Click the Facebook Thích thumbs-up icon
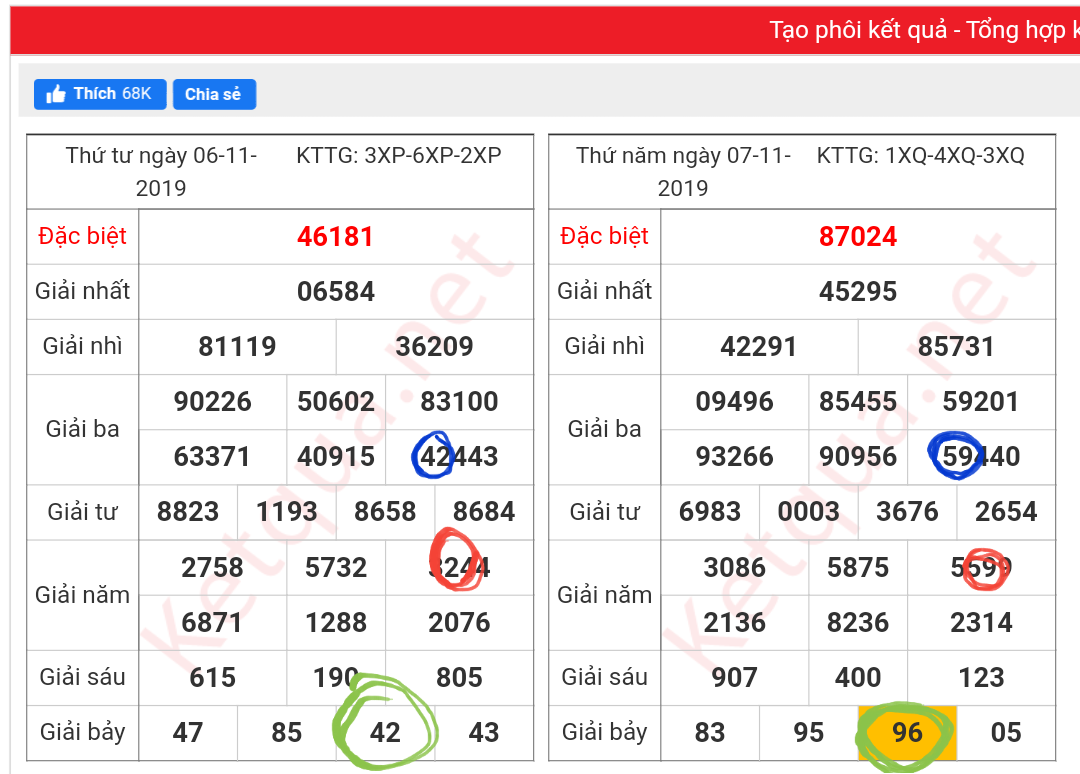This screenshot has width=1080, height=774. tap(56, 94)
